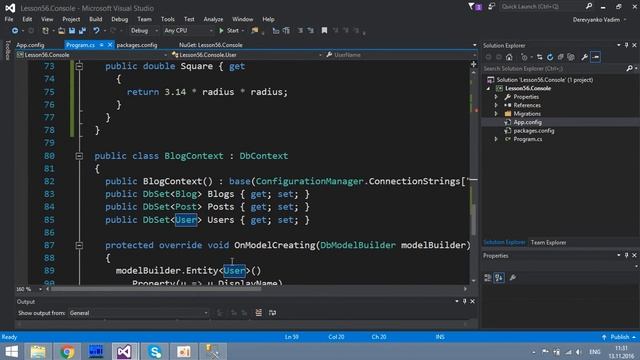Open the Lesson56.Console.User type dropdown
Screen dimensions: 640x360
pyautogui.click(x=246, y=55)
